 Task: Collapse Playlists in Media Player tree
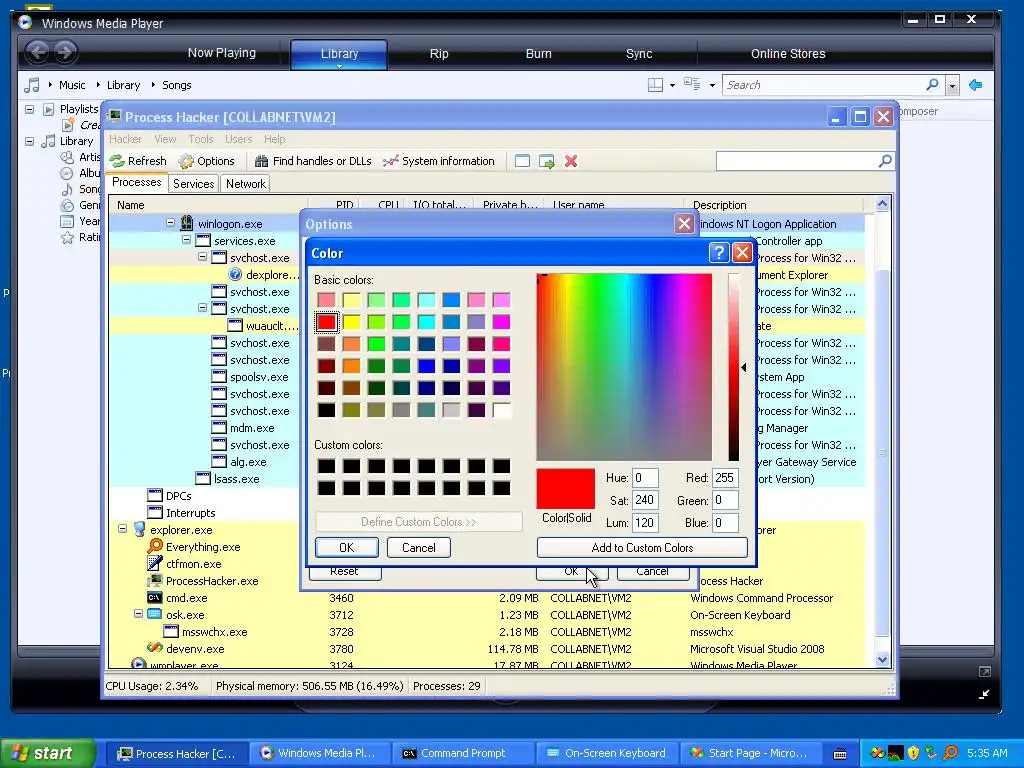coord(29,109)
